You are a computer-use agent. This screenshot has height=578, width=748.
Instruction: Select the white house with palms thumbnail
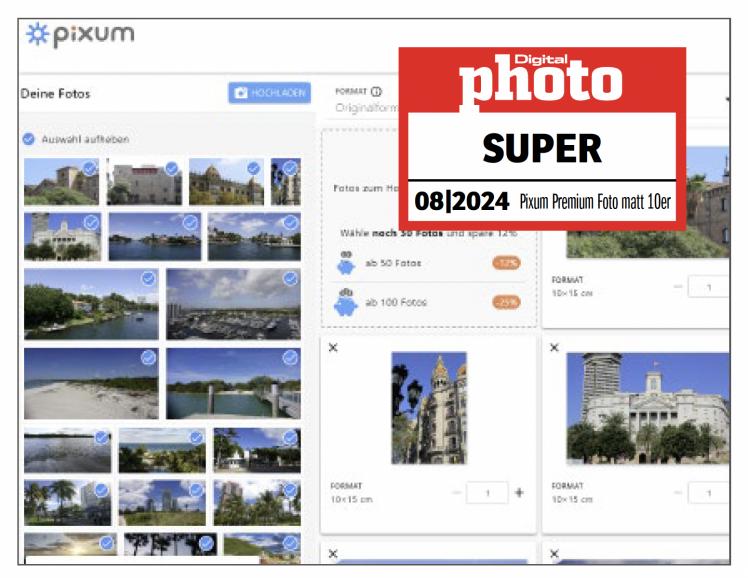coord(257,451)
